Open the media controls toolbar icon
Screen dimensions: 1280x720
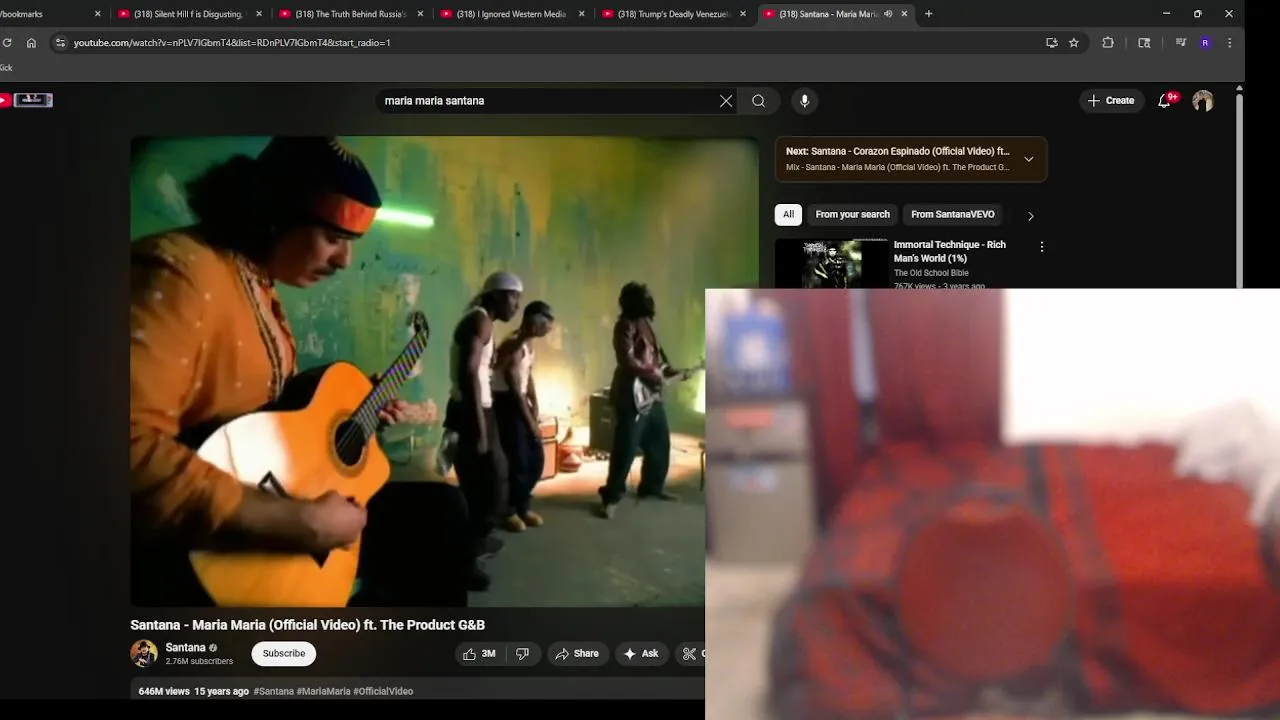(1181, 43)
